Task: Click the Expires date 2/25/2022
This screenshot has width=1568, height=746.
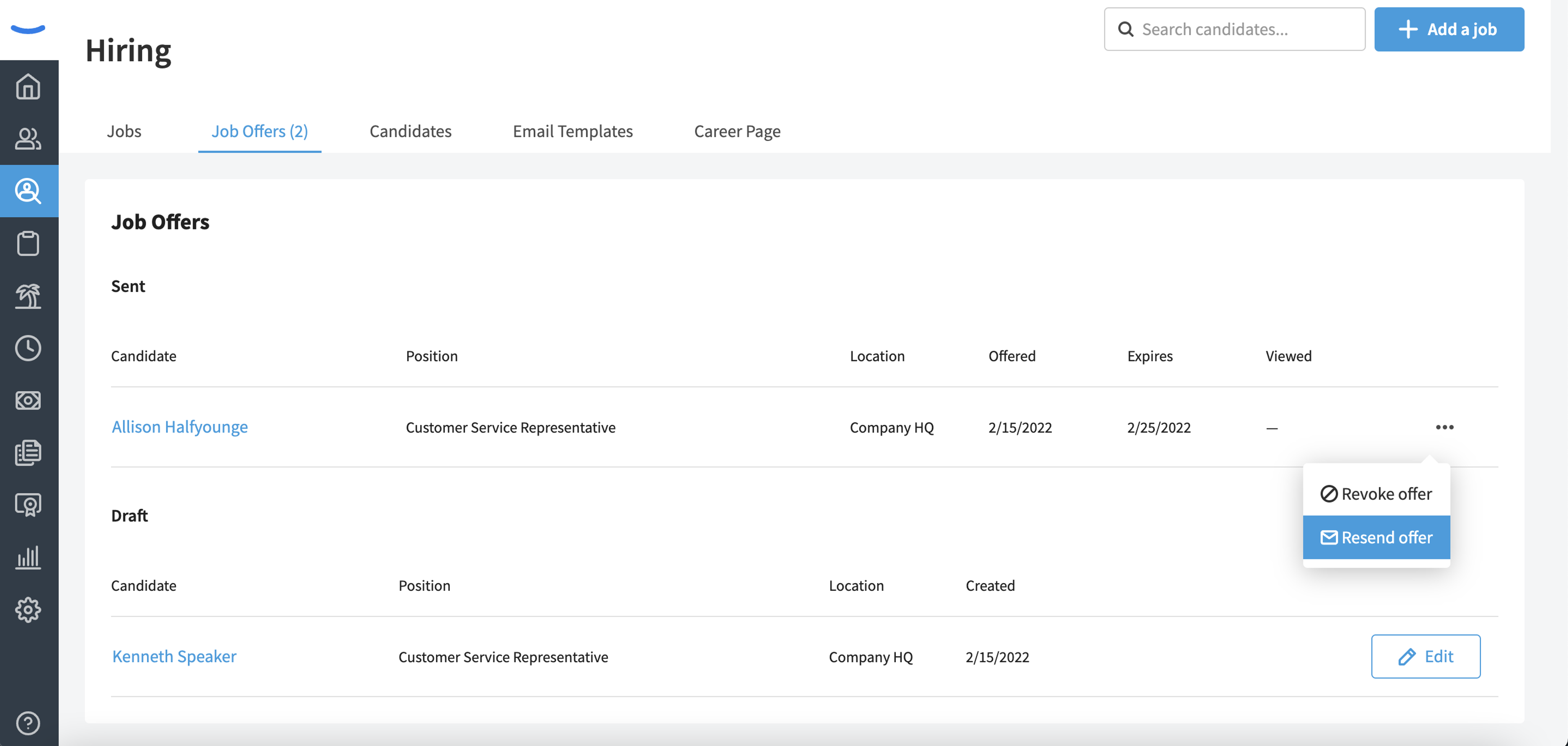Action: coord(1159,427)
